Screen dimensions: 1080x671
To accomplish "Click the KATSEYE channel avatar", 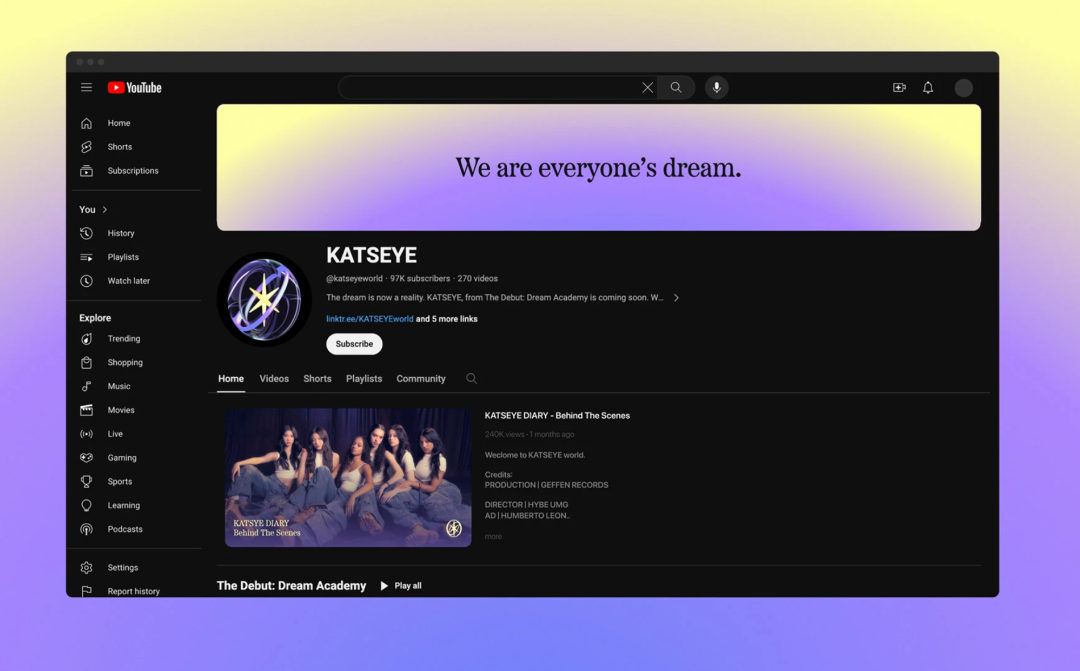I will pyautogui.click(x=264, y=300).
